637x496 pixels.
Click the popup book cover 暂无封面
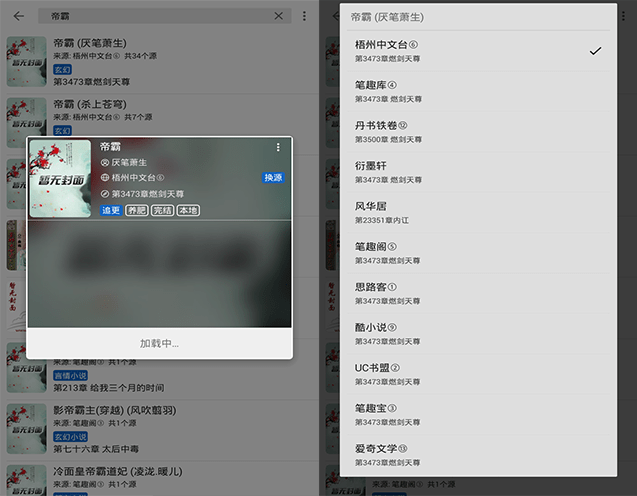point(60,179)
